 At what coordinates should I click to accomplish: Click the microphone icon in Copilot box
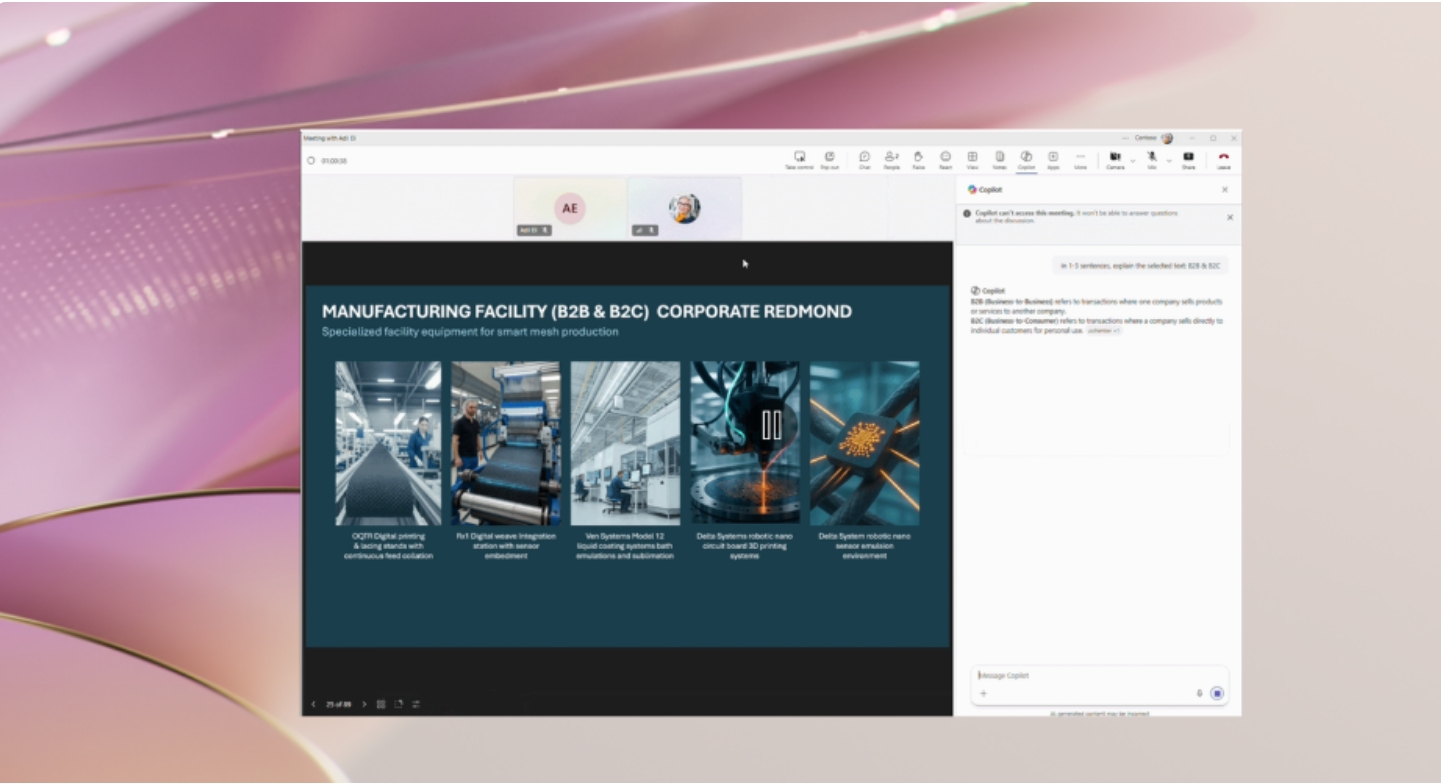pyautogui.click(x=1199, y=694)
